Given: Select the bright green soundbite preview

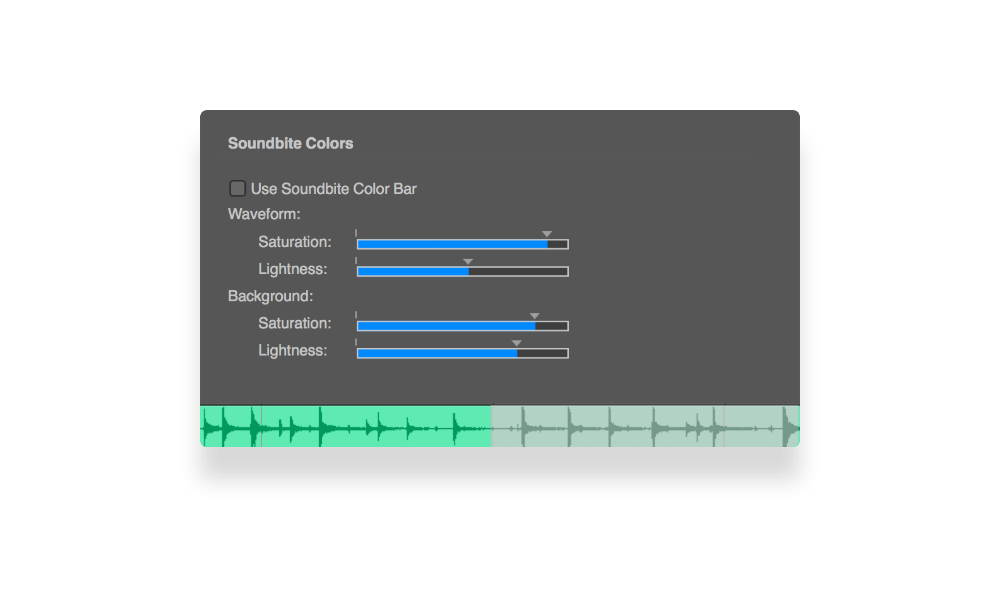Looking at the screenshot, I should point(346,426).
